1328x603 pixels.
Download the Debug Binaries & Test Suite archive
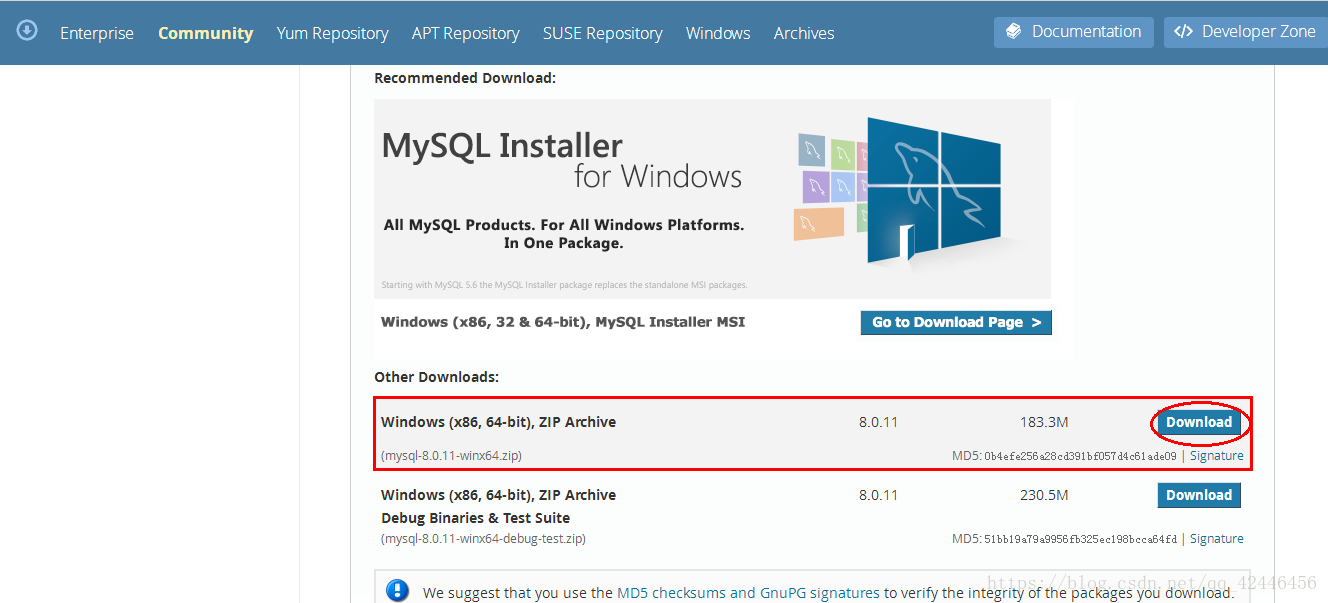pyautogui.click(x=1199, y=495)
